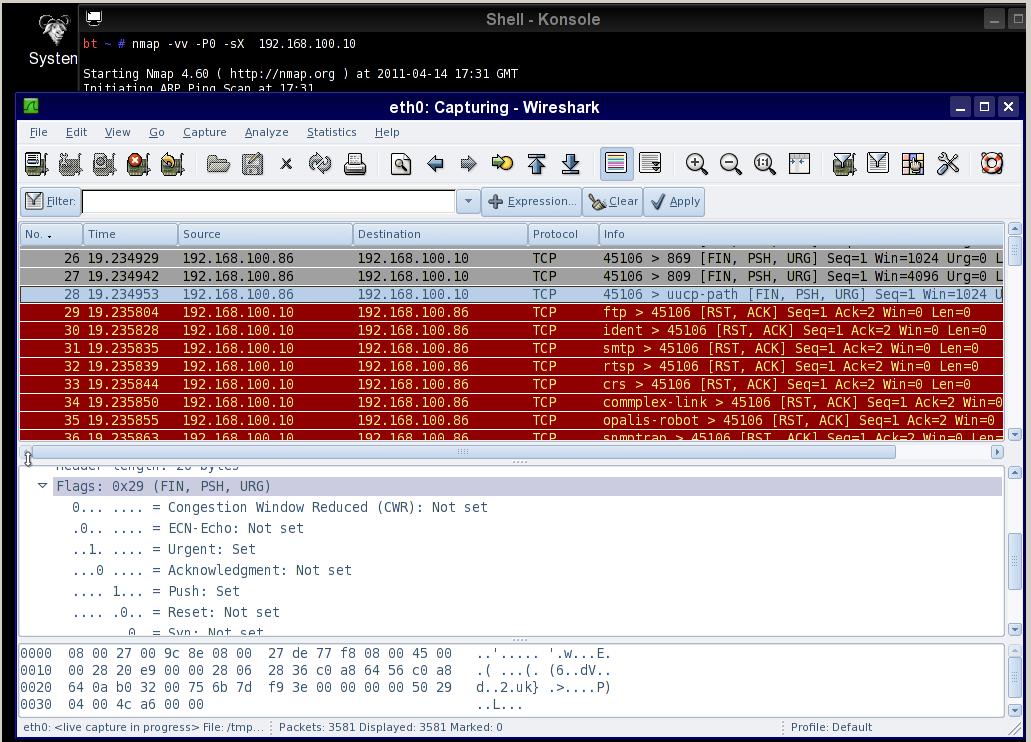Click Profile: Default in status bar
Viewport: 1031px width, 742px height.
[831, 727]
